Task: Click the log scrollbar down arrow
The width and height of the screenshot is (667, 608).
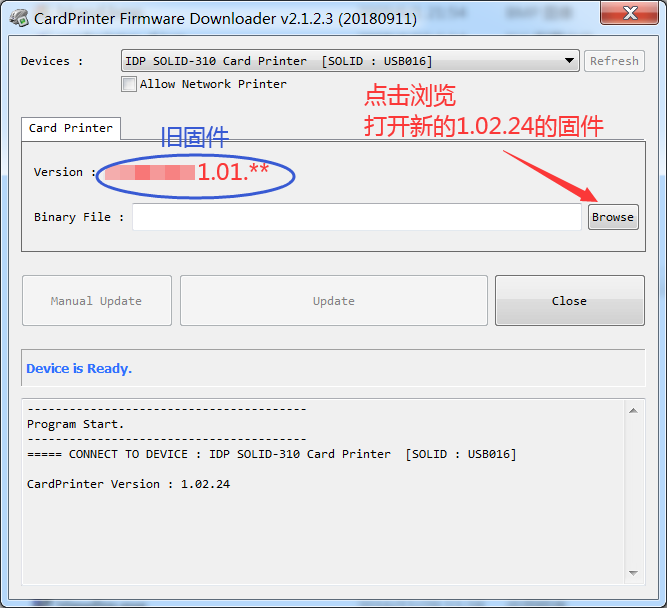Action: coord(632,573)
